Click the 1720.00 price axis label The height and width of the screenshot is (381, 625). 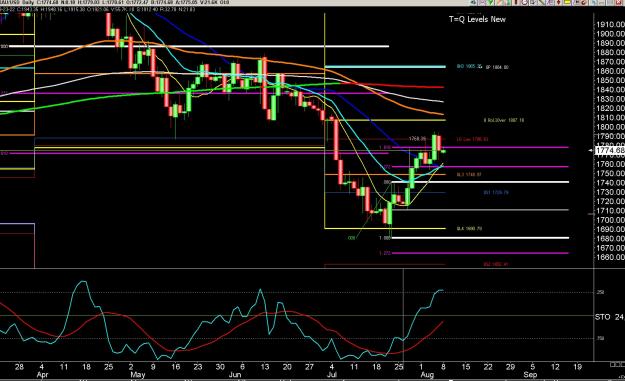pyautogui.click(x=610, y=201)
